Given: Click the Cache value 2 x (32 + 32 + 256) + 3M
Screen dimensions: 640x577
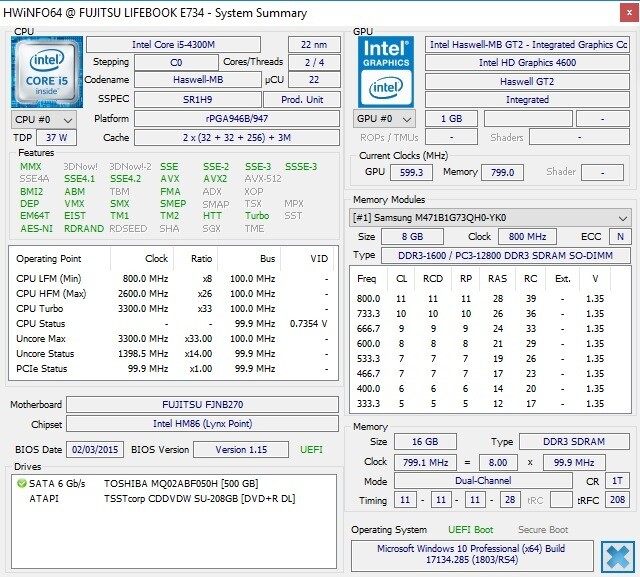Looking at the screenshot, I should pyautogui.click(x=237, y=138).
